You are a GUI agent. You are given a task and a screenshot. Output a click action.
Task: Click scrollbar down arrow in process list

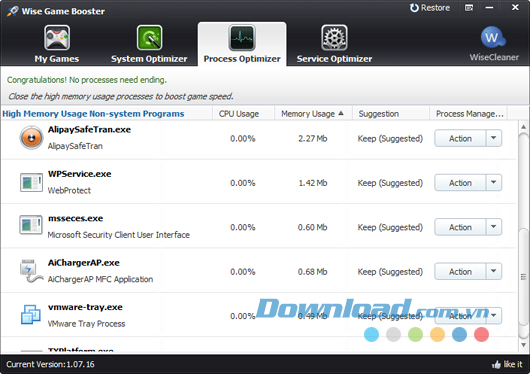coord(523,345)
